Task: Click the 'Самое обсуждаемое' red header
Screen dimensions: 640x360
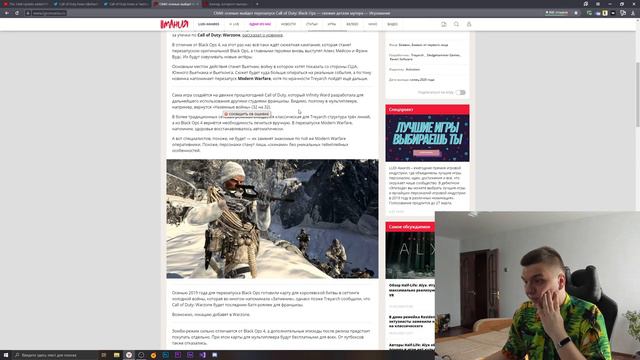Action: click(410, 227)
